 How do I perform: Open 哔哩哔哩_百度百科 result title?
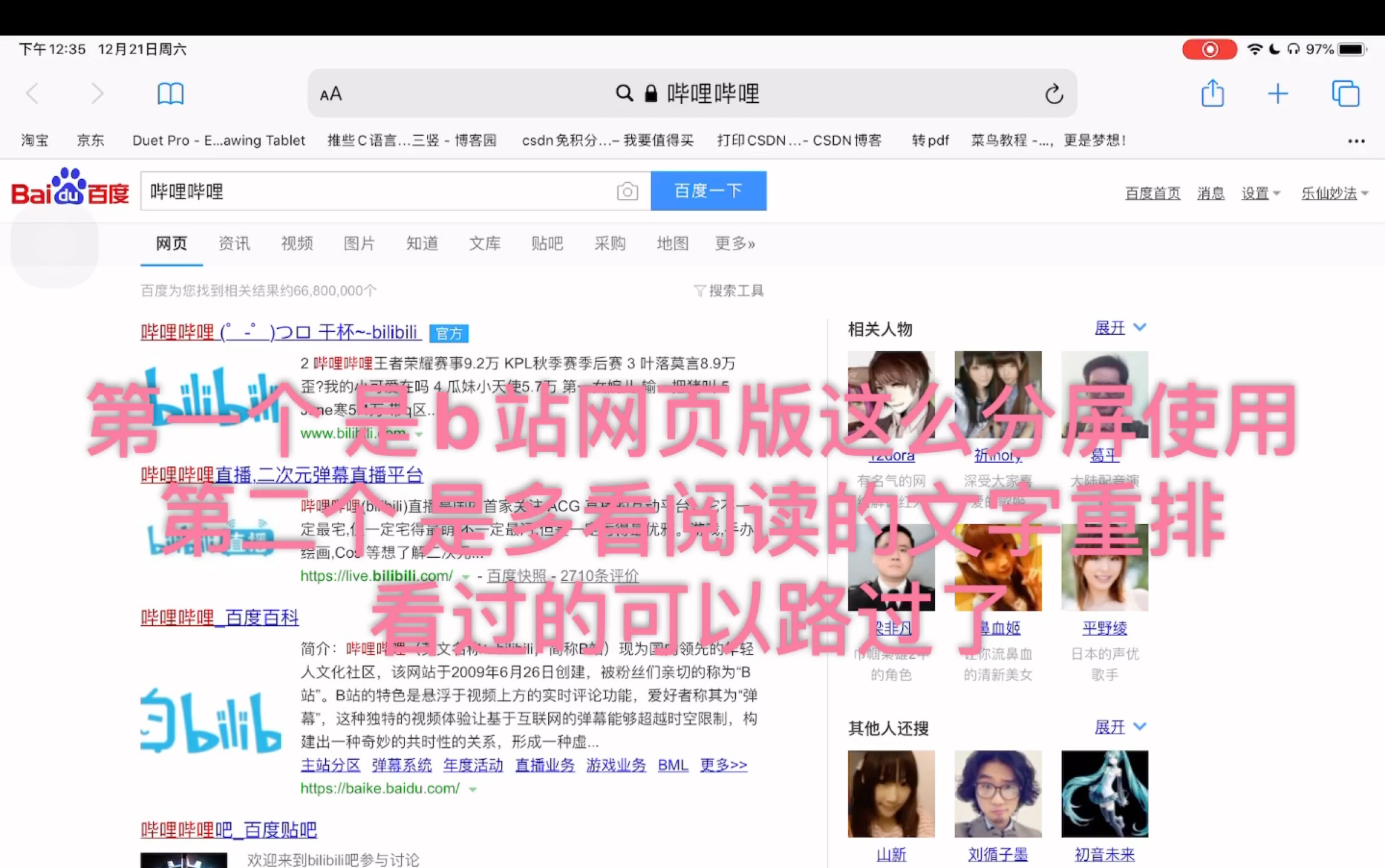[x=219, y=617]
